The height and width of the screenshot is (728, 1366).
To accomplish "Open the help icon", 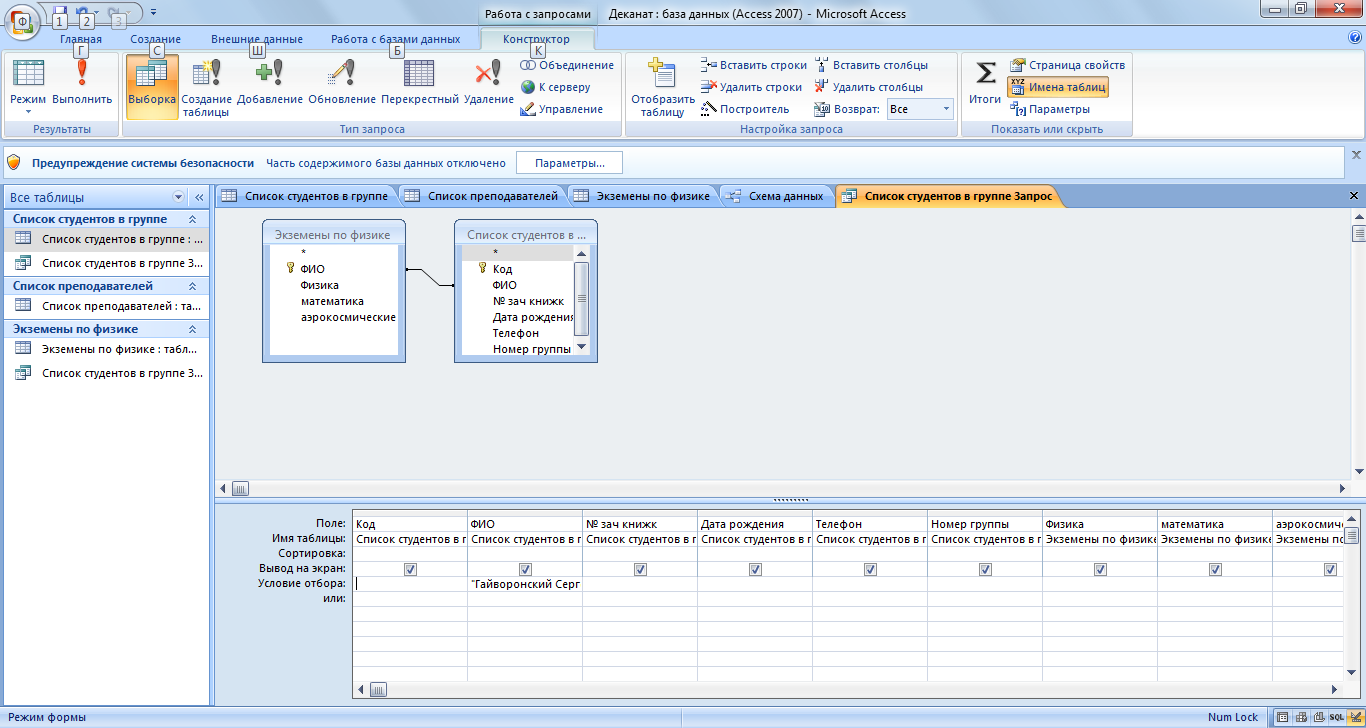I will pos(1355,38).
